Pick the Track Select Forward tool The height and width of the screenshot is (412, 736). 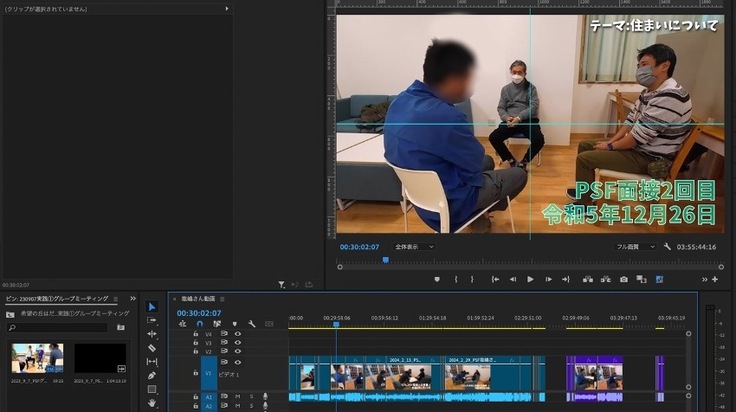click(152, 320)
